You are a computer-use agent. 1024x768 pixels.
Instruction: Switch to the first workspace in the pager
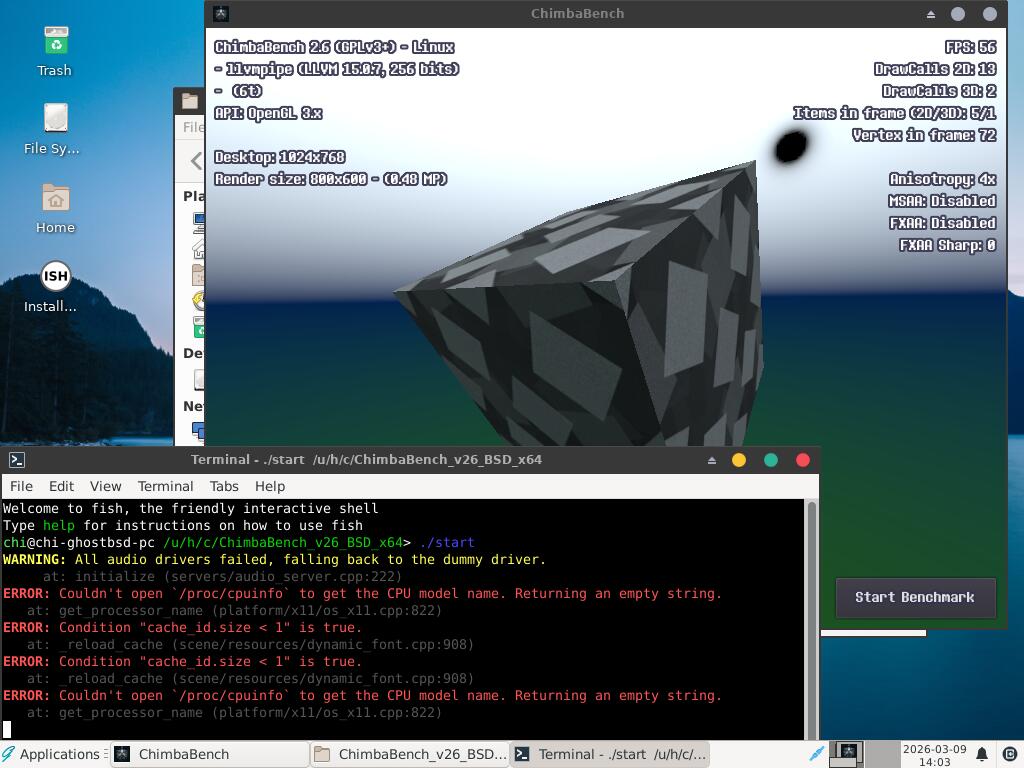(x=846, y=754)
